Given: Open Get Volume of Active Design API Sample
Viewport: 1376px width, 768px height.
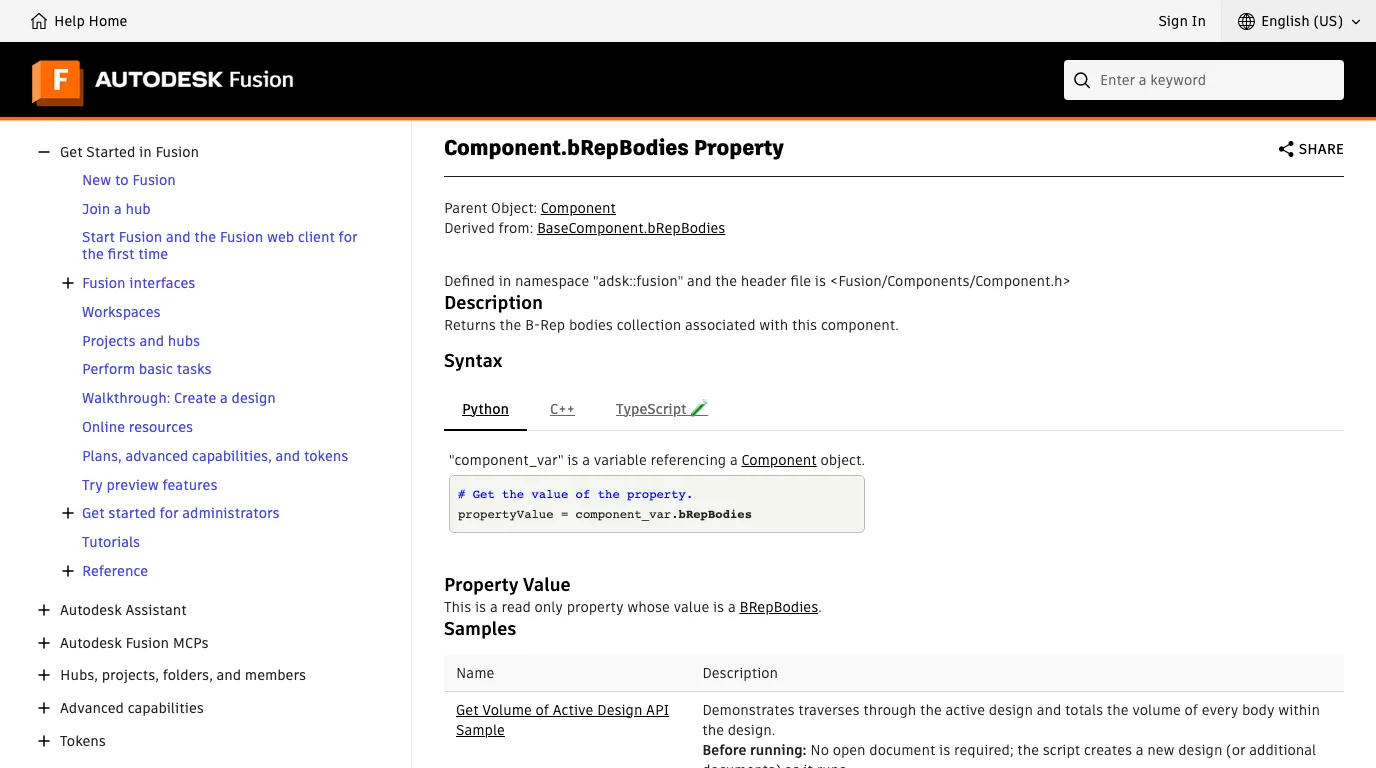Looking at the screenshot, I should 562,720.
